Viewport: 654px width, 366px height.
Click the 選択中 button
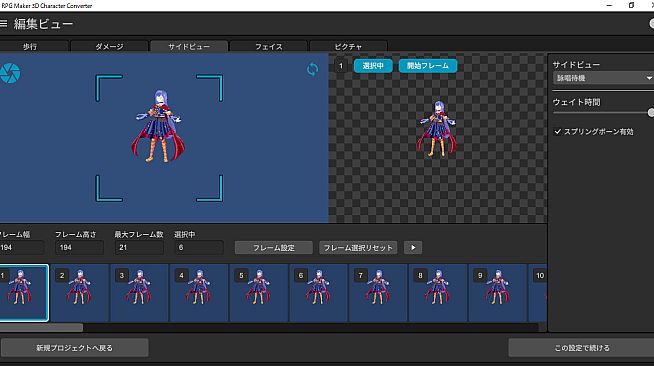coord(373,66)
